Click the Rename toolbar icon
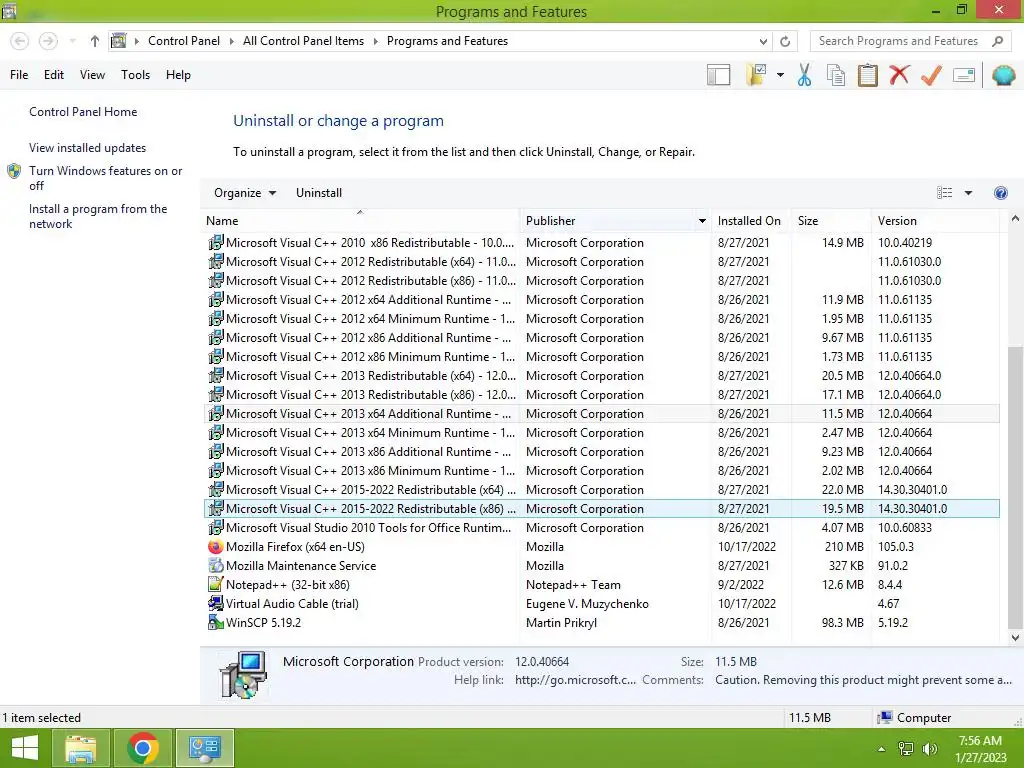The height and width of the screenshot is (768, 1024). 964,75
